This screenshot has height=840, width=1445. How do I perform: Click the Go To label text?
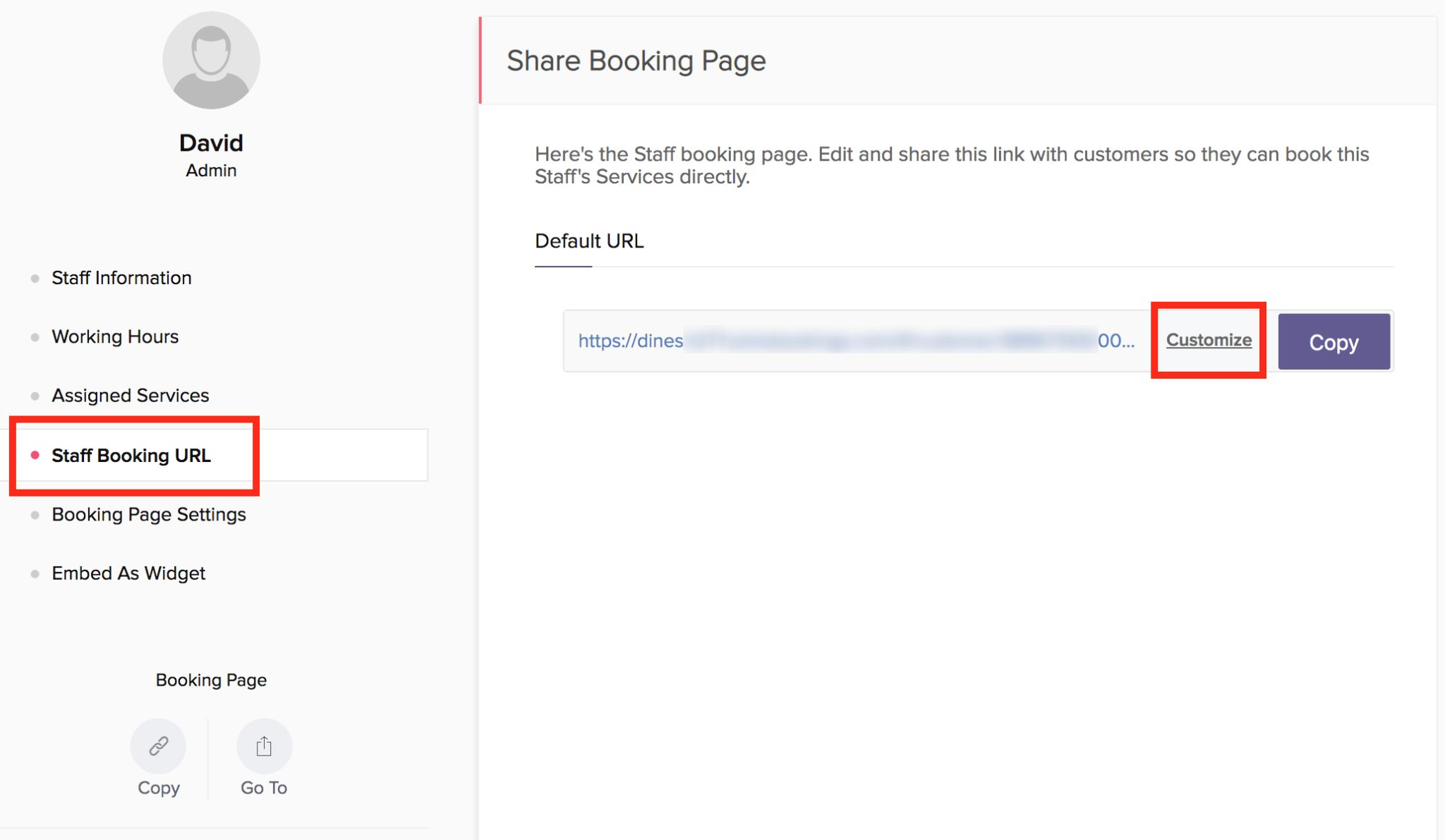click(264, 788)
